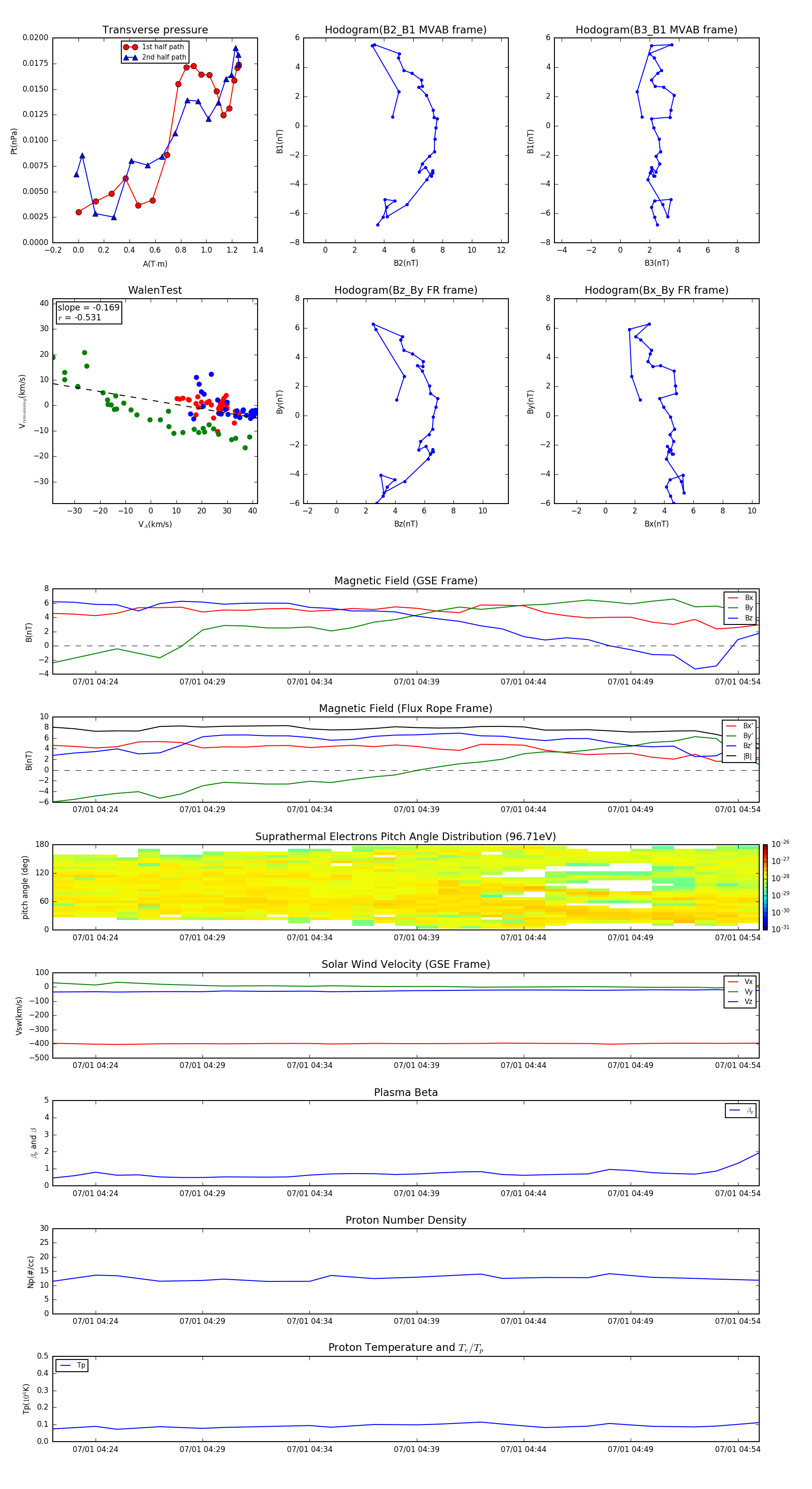Click the "V_remaining(km/s)" y-axis label
The width and height of the screenshot is (812, 1489).
pyautogui.click(x=23, y=401)
